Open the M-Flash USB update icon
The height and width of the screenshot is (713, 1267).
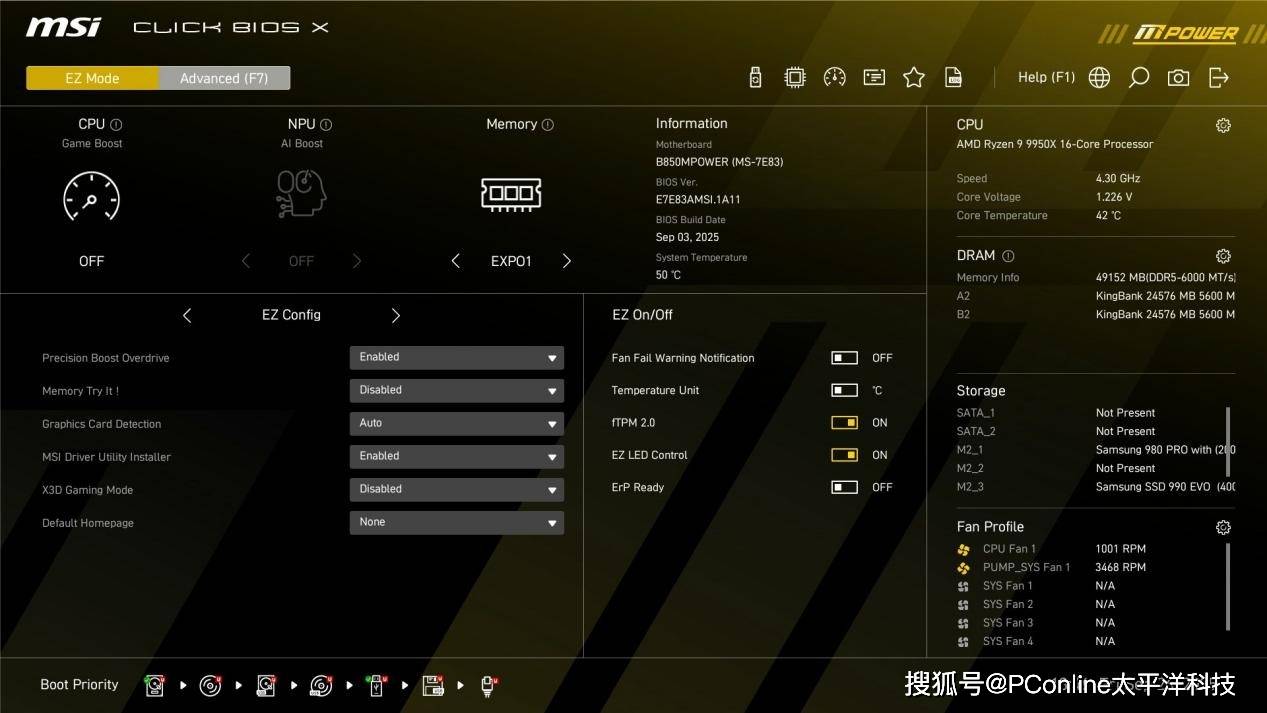point(755,78)
